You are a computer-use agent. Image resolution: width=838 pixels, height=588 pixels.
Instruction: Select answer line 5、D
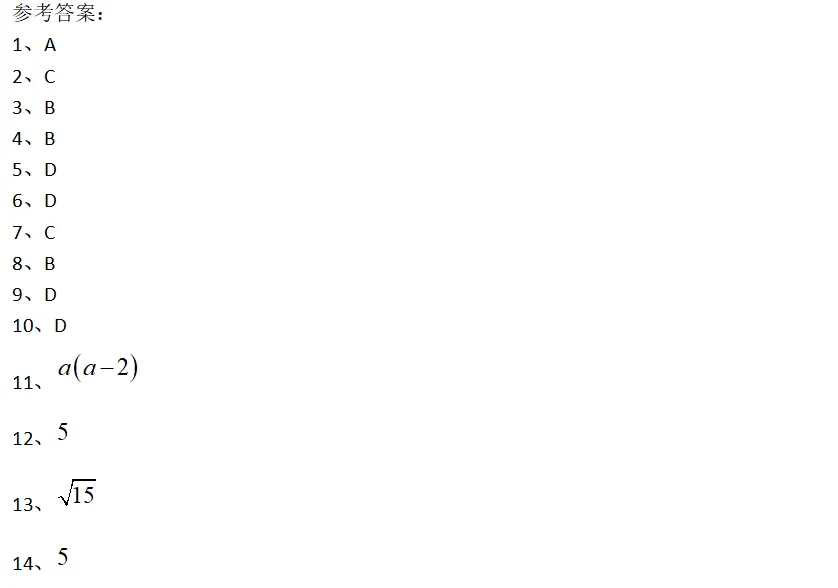point(35,170)
